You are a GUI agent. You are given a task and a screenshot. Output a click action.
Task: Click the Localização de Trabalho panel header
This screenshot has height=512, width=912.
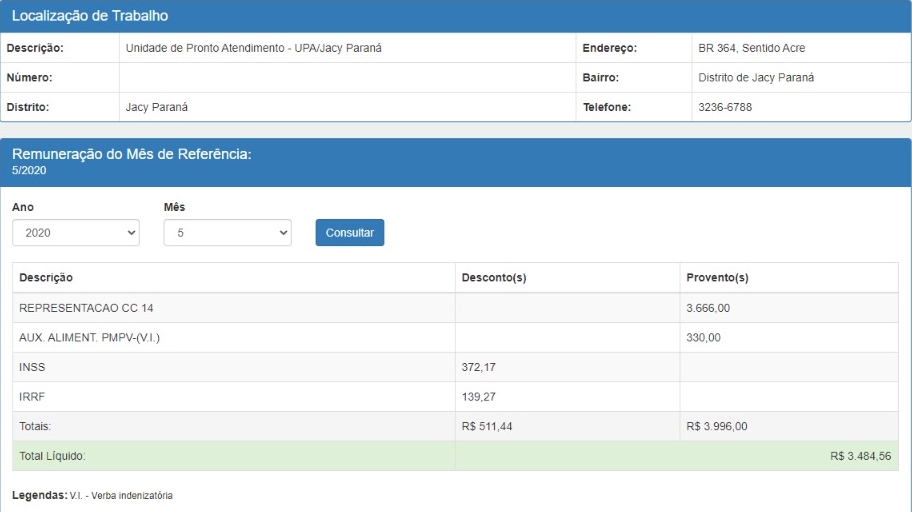(90, 16)
